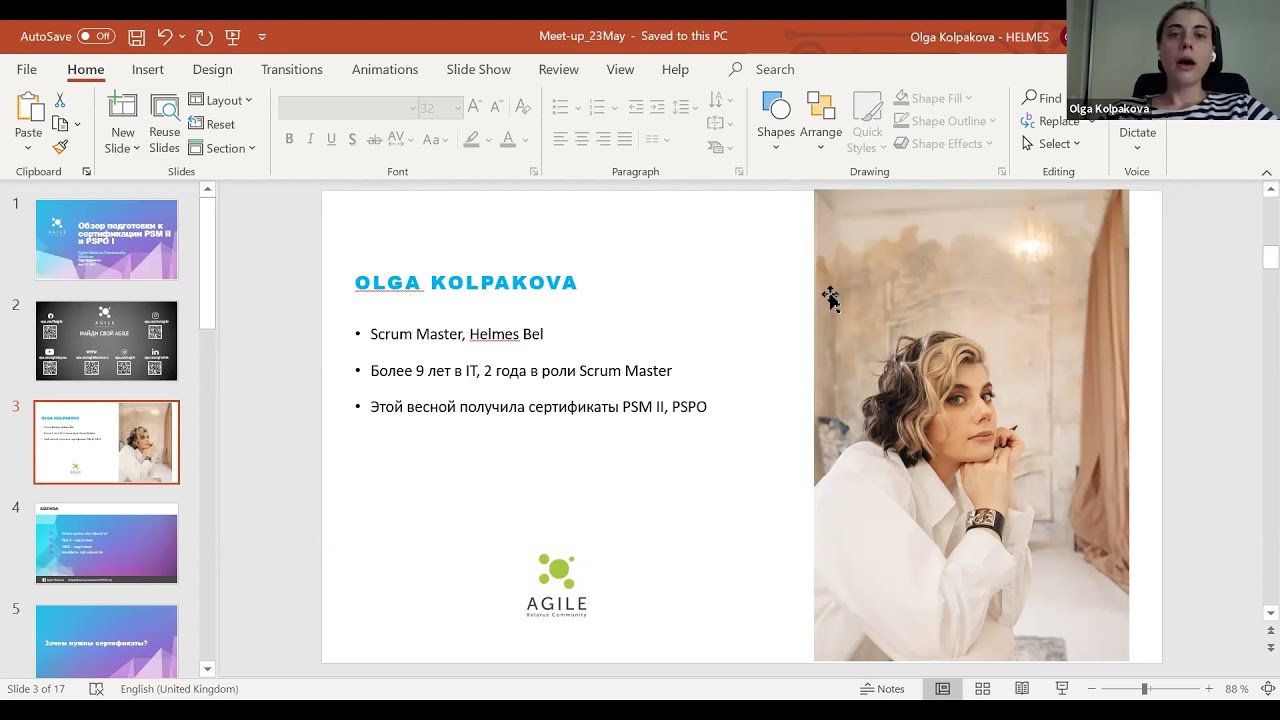Toggle Bold formatting
The width and height of the screenshot is (1280, 720).
[289, 139]
